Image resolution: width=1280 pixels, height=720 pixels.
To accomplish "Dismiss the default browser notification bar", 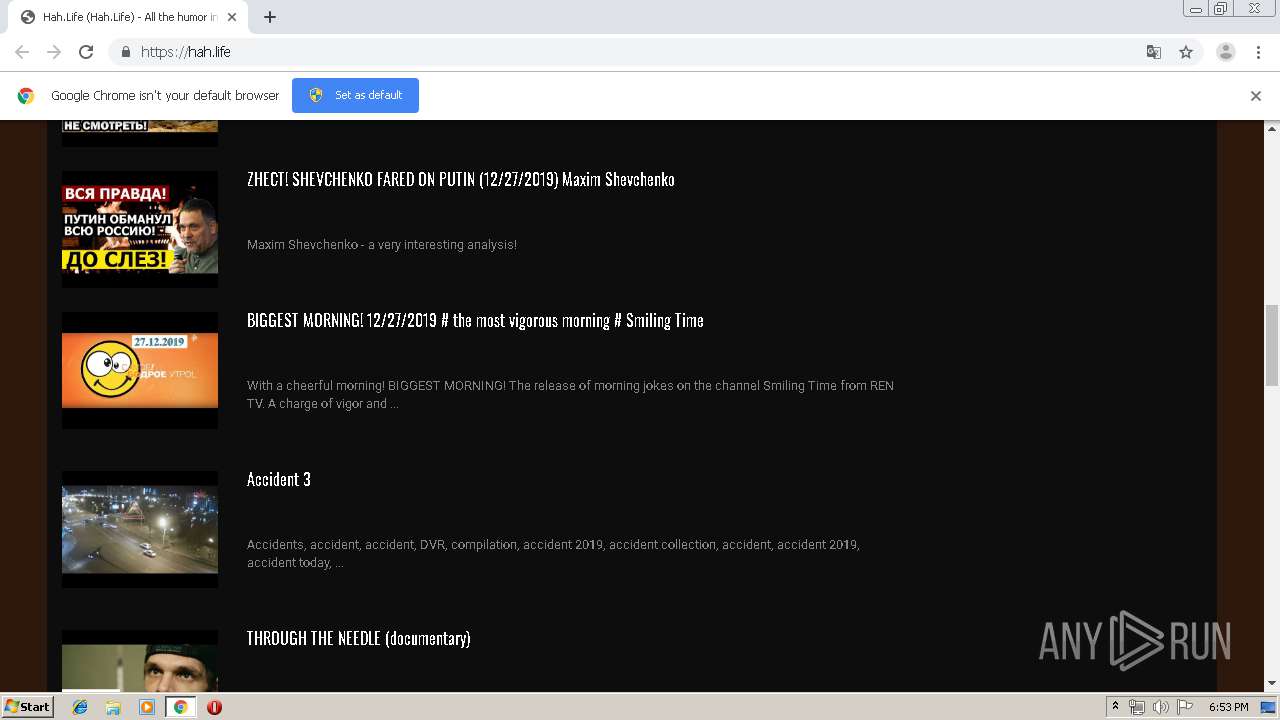I will point(1256,96).
